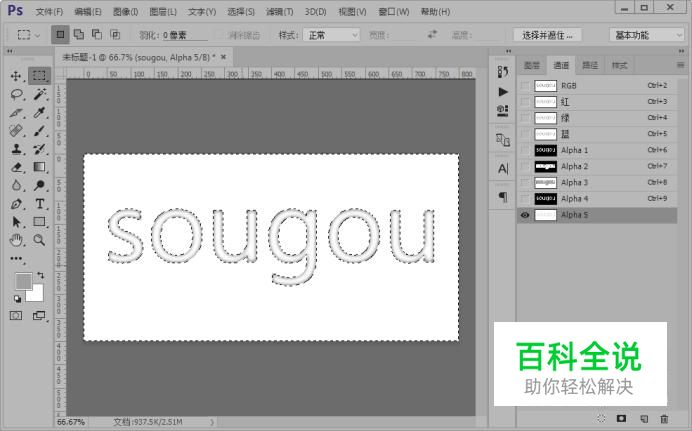Image resolution: width=692 pixels, height=431 pixels.
Task: Swap foreground and background colors
Action: click(41, 275)
